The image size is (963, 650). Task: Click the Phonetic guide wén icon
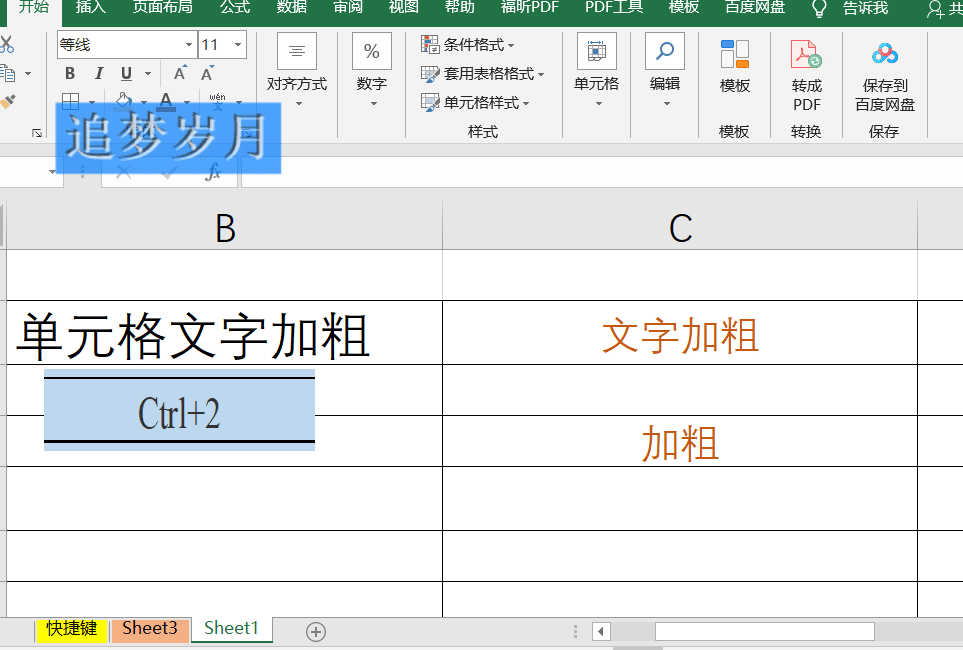click(x=217, y=101)
